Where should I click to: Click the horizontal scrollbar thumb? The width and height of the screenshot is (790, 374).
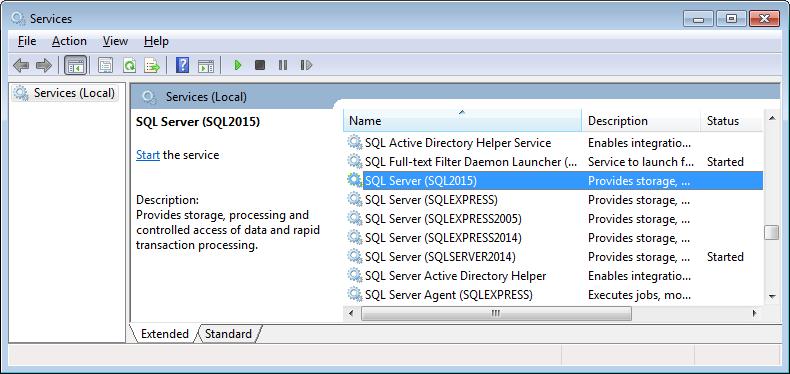[x=496, y=313]
